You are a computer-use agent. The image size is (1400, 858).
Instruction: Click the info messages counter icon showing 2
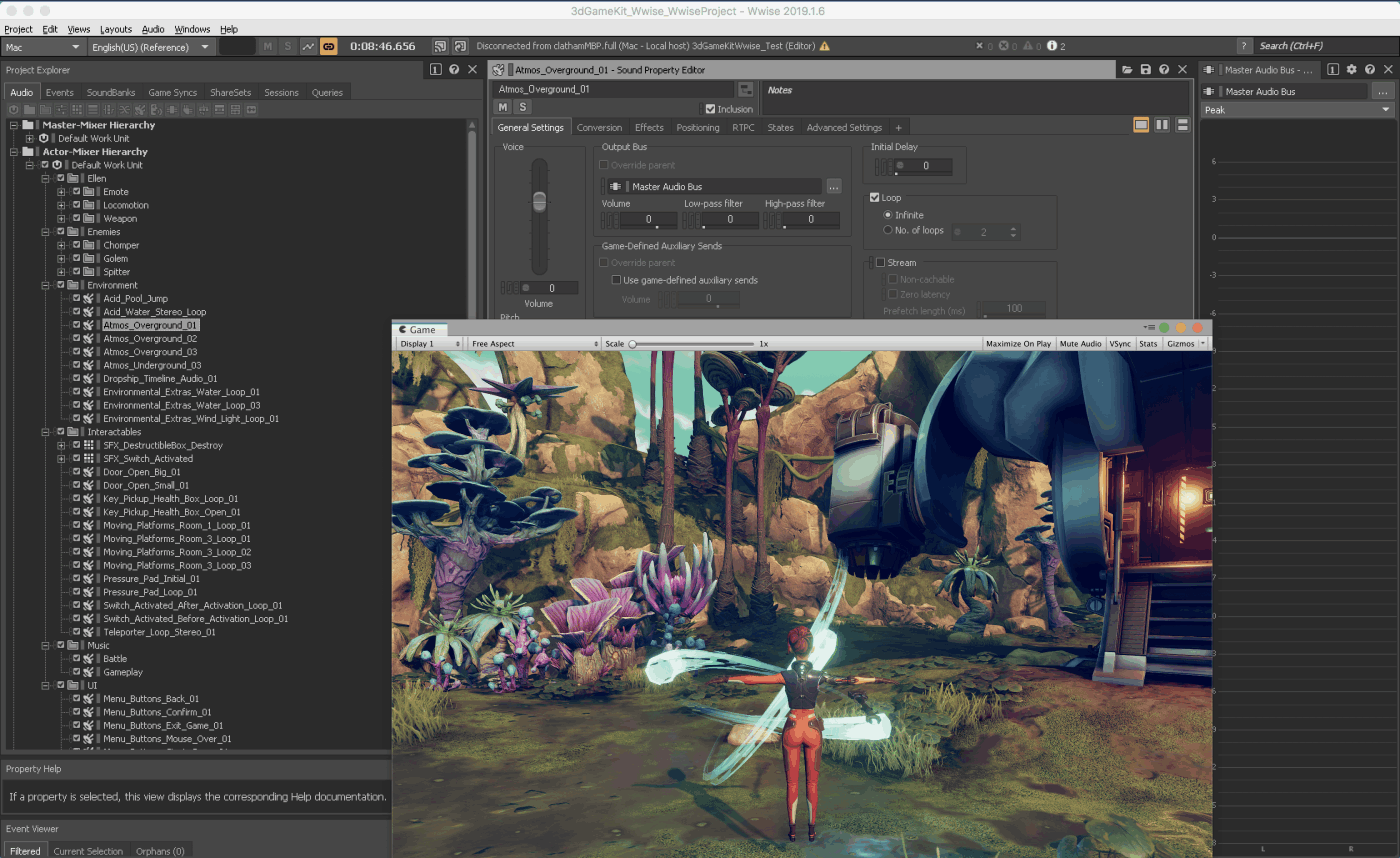(1052, 46)
